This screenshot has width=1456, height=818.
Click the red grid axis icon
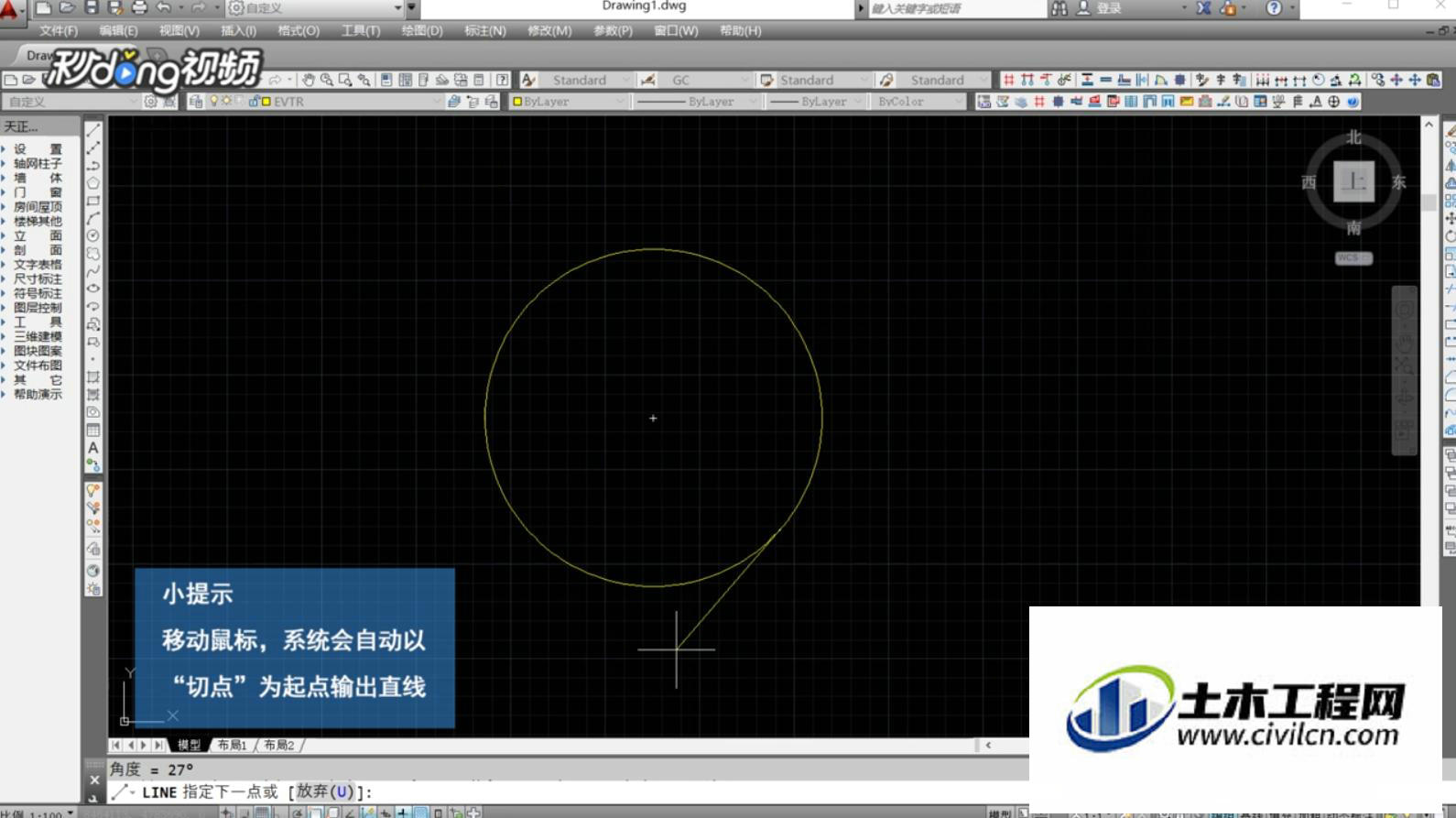[x=1008, y=80]
